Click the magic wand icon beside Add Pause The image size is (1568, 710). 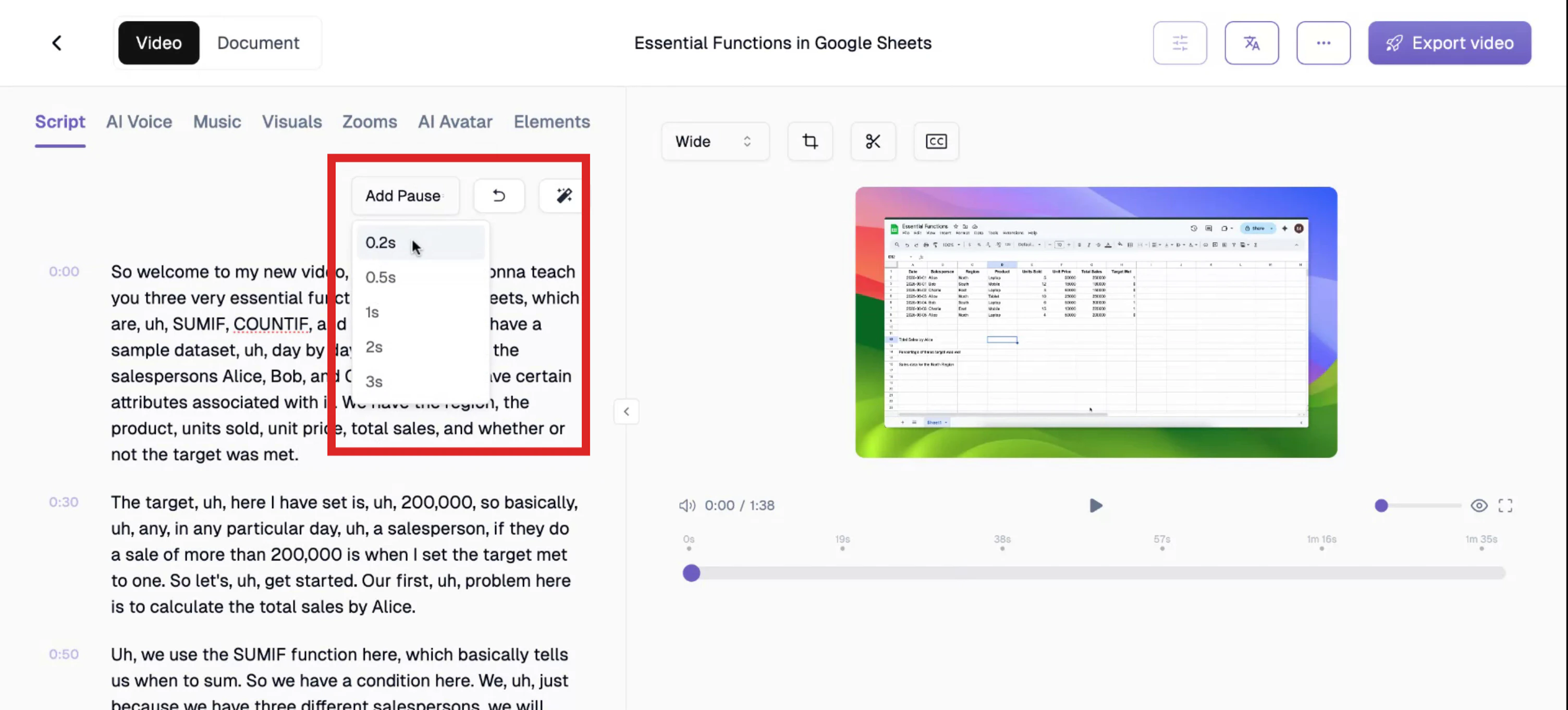(563, 195)
